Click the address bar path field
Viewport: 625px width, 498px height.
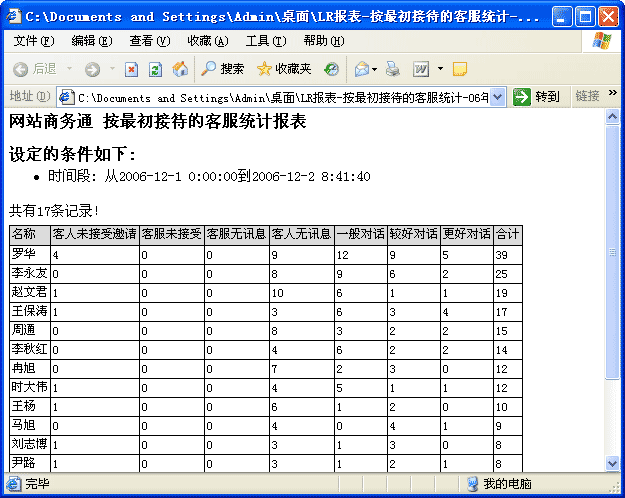tap(280, 96)
